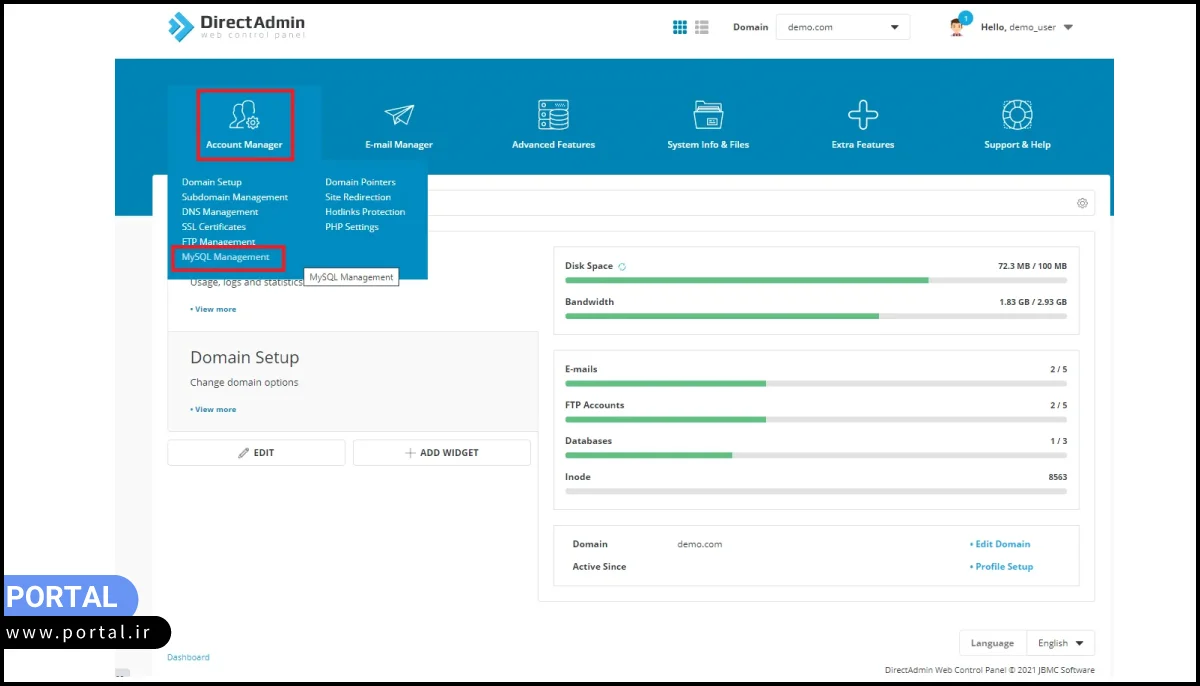The height and width of the screenshot is (686, 1200).
Task: Open the Account Manager icon menu
Action: [244, 116]
